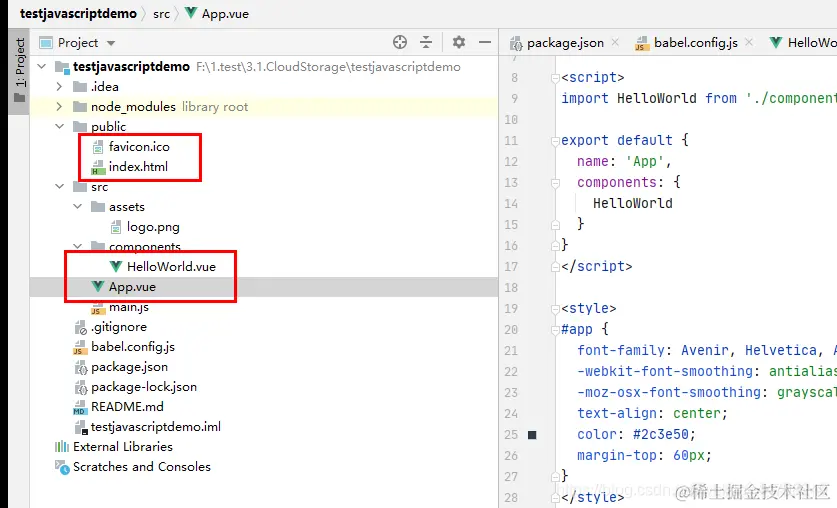Click the External Libraries icon

click(x=62, y=447)
